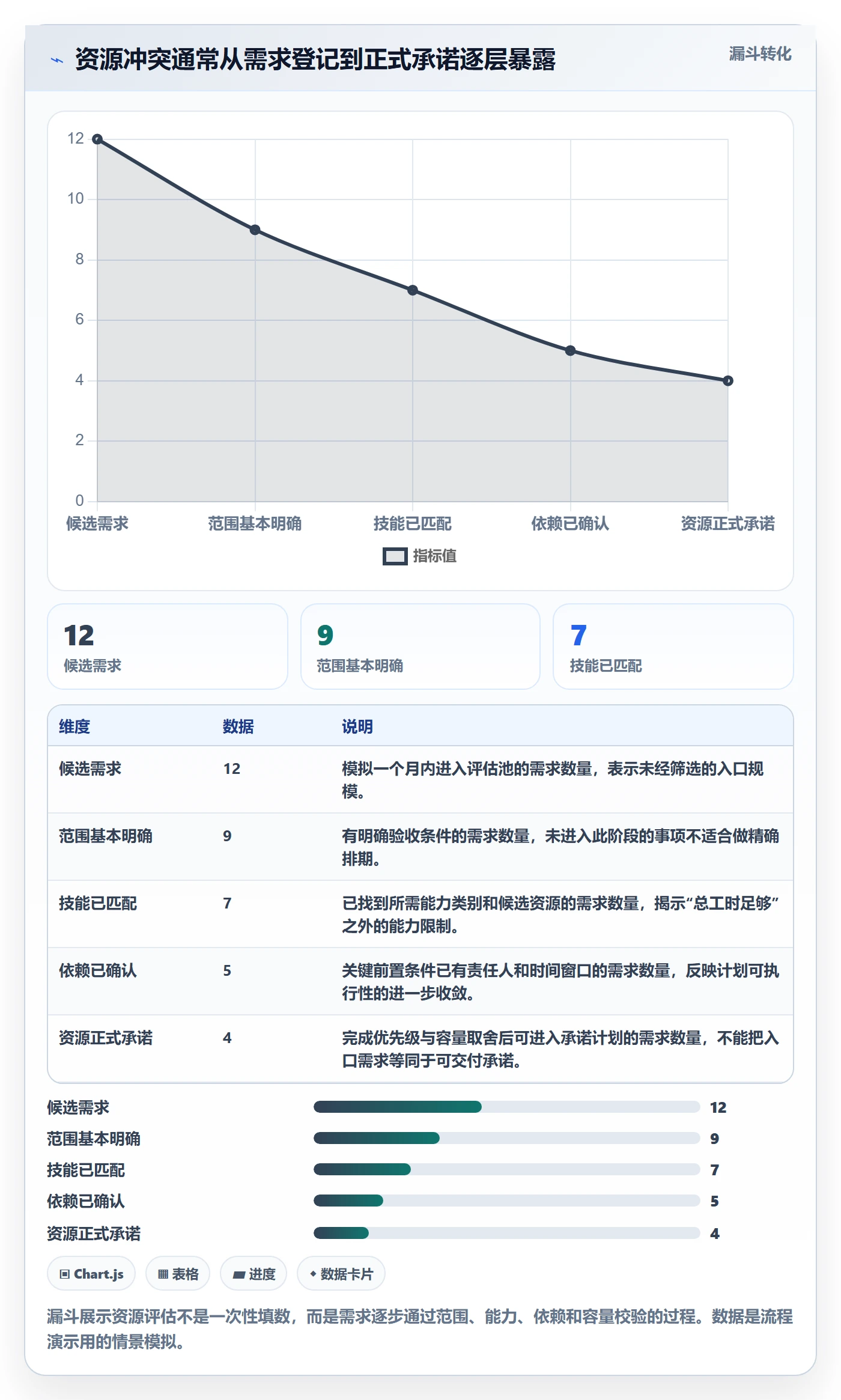841x1400 pixels.
Task: Click the 技能已匹配 progress bar
Action: pyautogui.click(x=507, y=1169)
